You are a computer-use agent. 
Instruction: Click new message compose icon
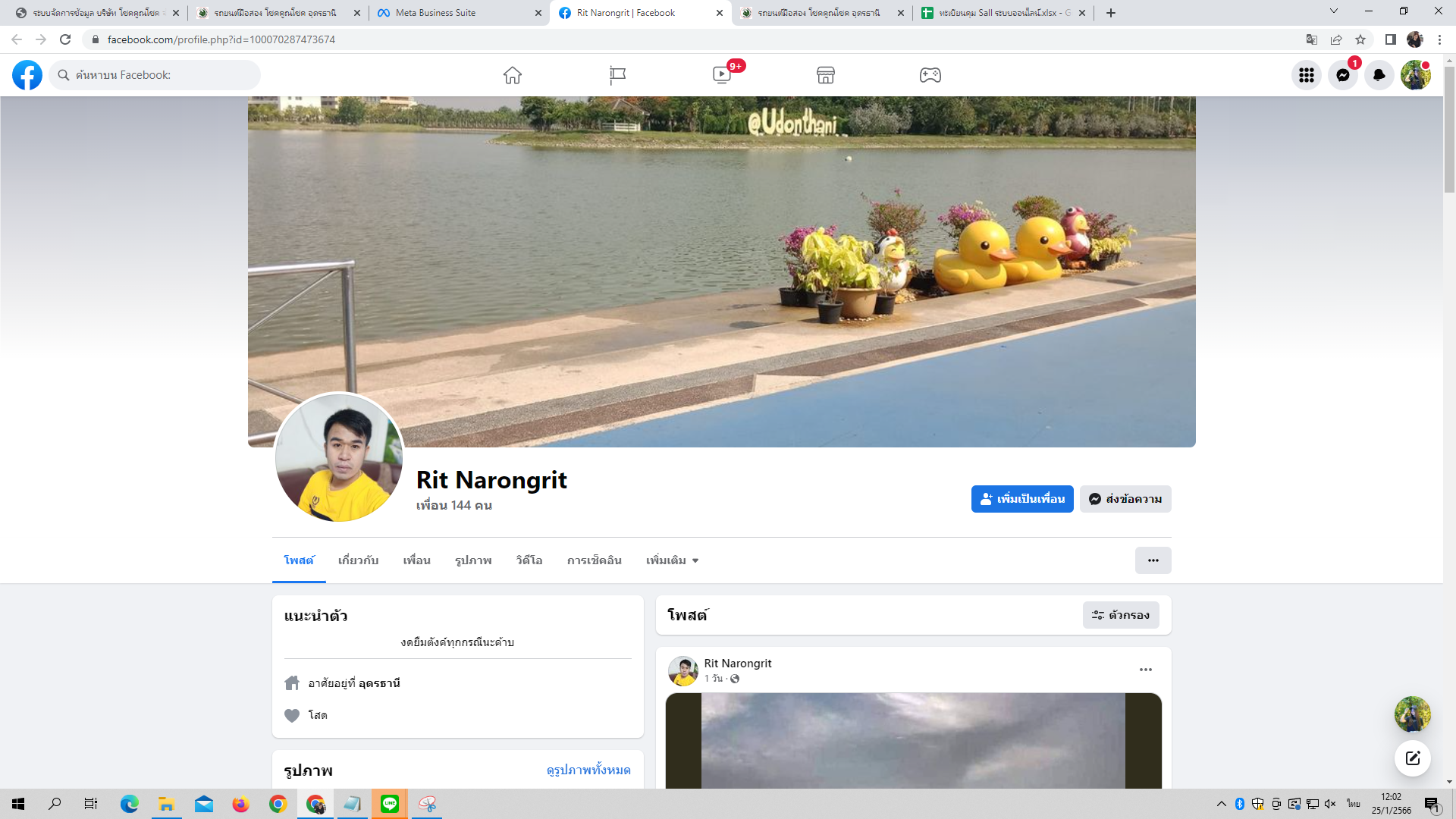pos(1413,758)
